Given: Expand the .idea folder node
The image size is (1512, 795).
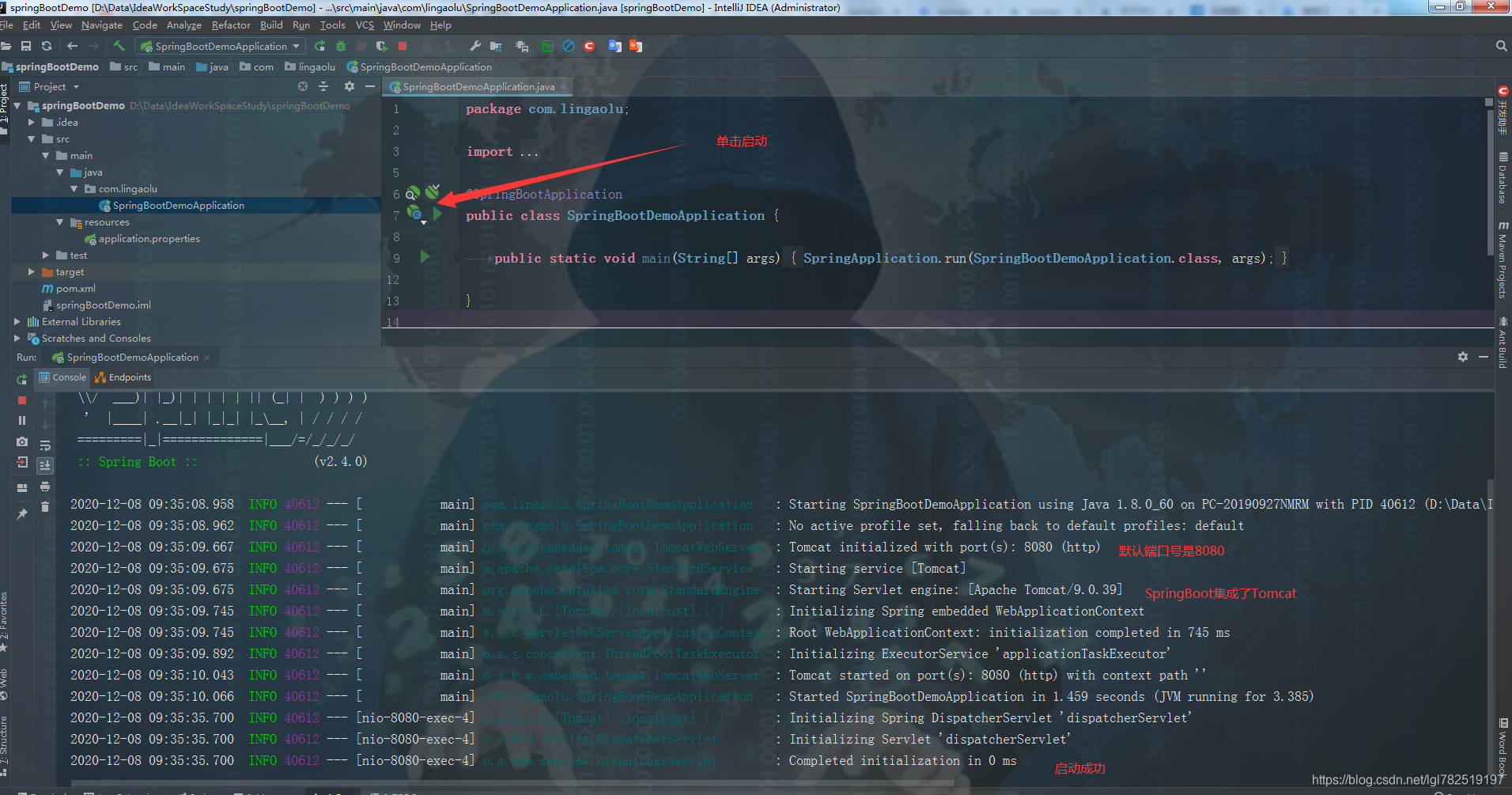Looking at the screenshot, I should click(32, 122).
